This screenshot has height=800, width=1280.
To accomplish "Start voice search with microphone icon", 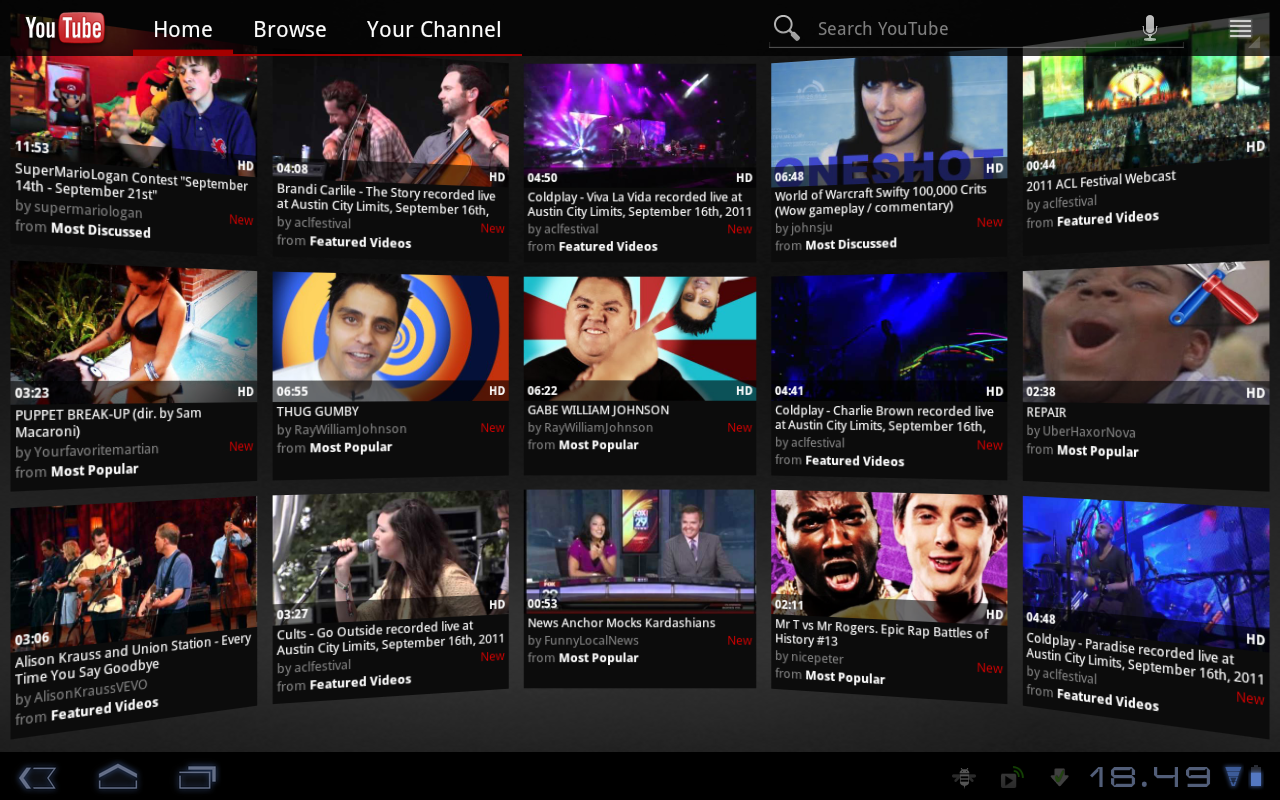I will click(x=1150, y=28).
